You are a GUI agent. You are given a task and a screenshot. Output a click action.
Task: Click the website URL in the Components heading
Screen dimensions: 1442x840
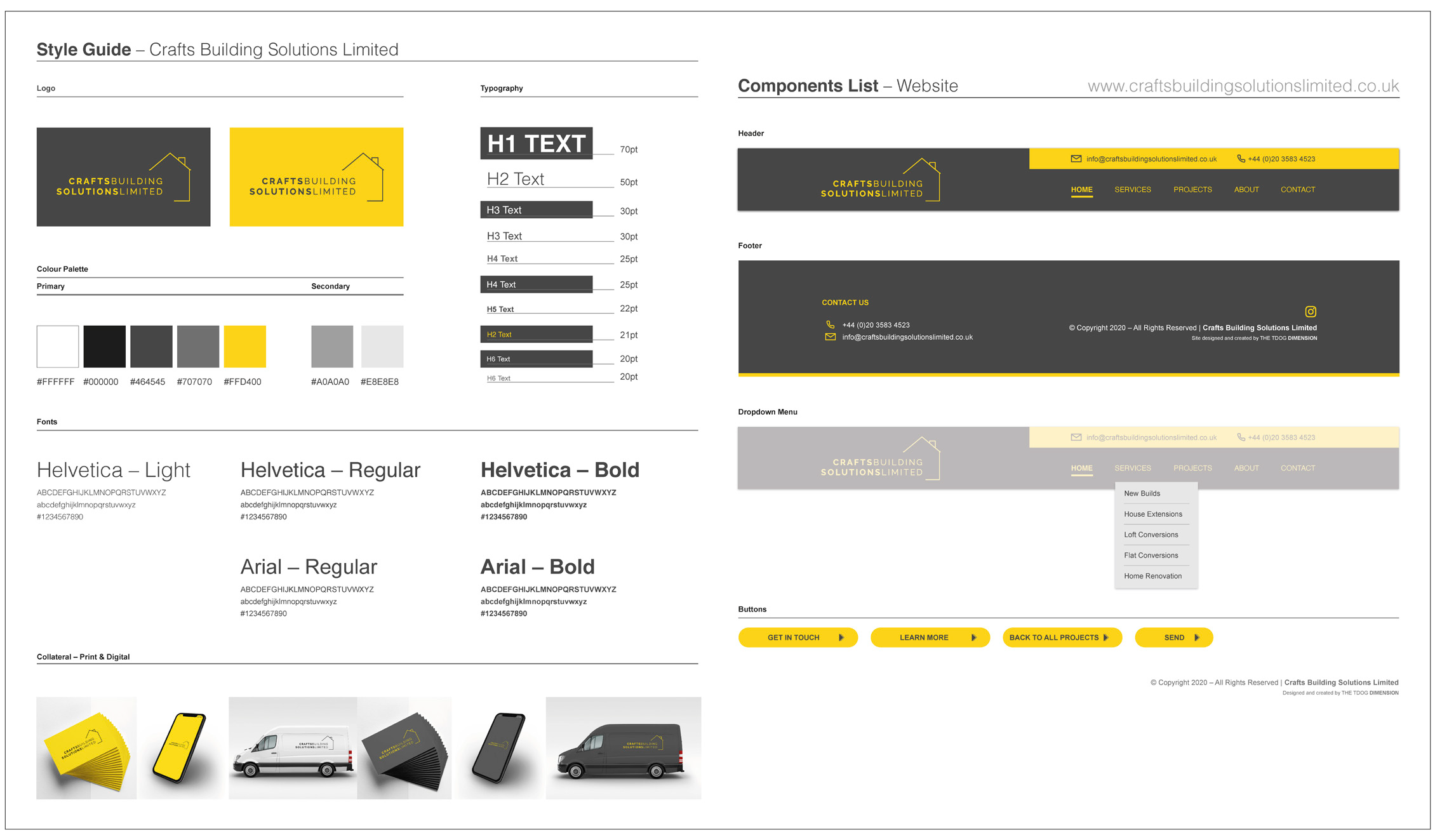[1243, 86]
